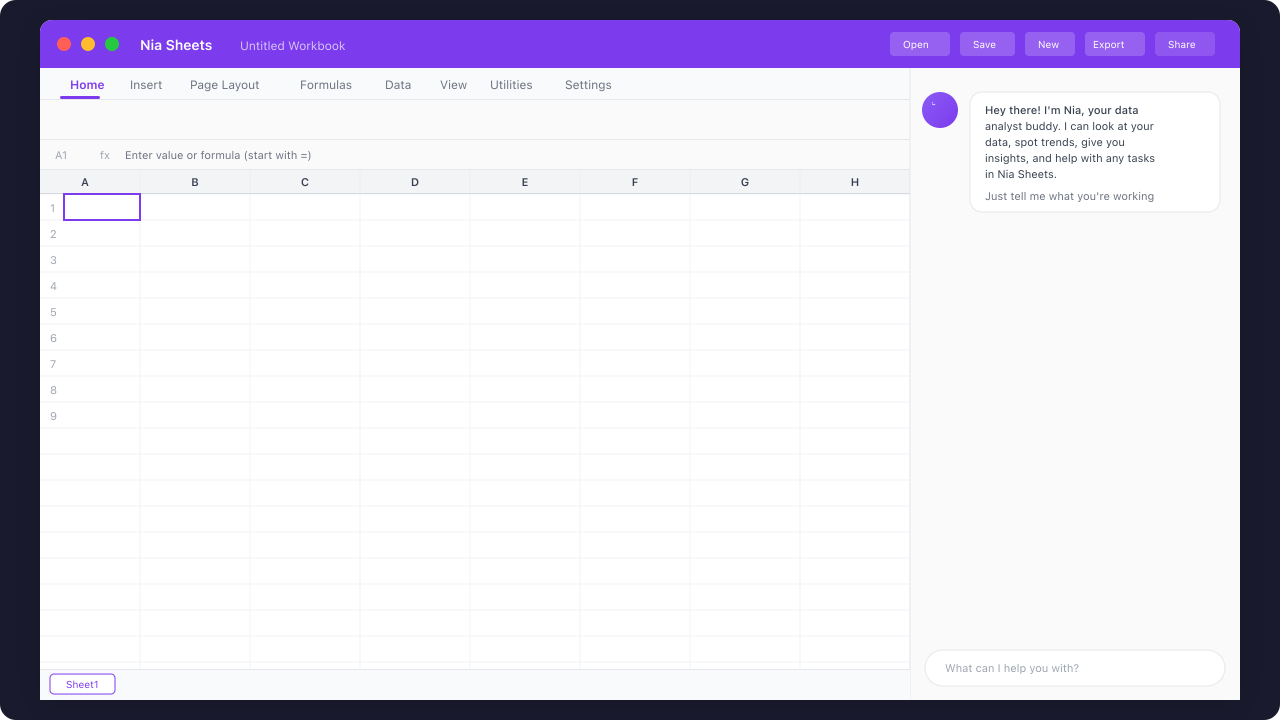Select the Sheet1 tab

click(82, 684)
